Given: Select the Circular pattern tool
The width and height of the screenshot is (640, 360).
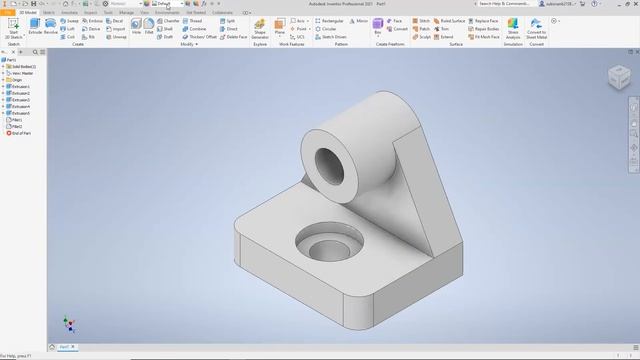Looking at the screenshot, I should (x=326, y=29).
